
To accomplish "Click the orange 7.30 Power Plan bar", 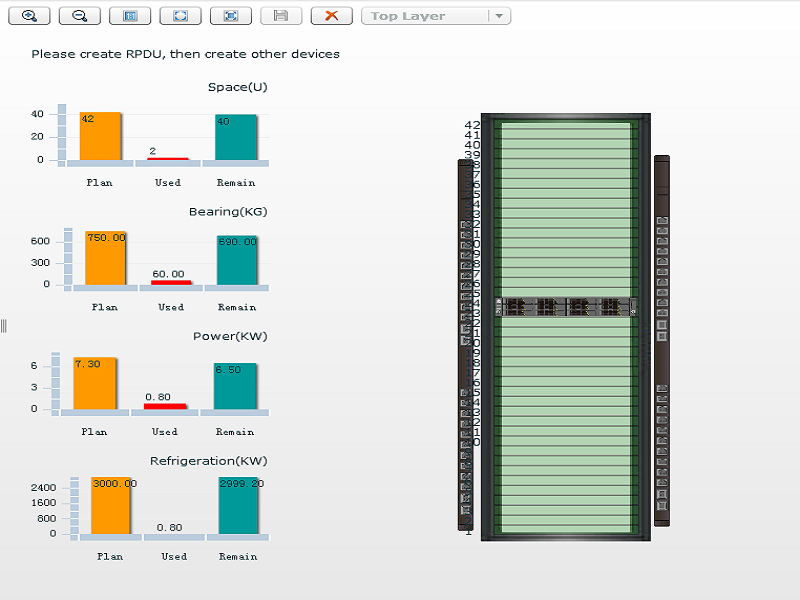I will [x=95, y=383].
